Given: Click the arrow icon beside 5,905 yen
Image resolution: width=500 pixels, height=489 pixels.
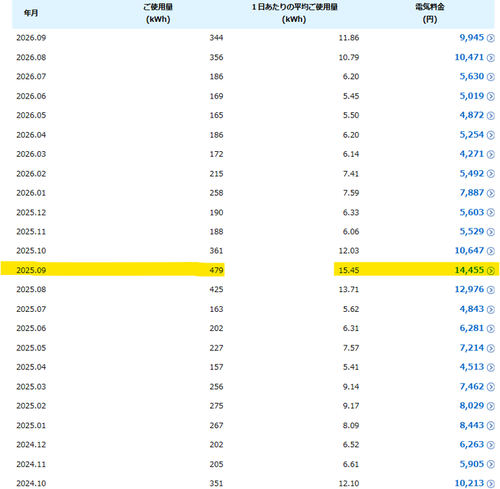Looking at the screenshot, I should (x=490, y=464).
